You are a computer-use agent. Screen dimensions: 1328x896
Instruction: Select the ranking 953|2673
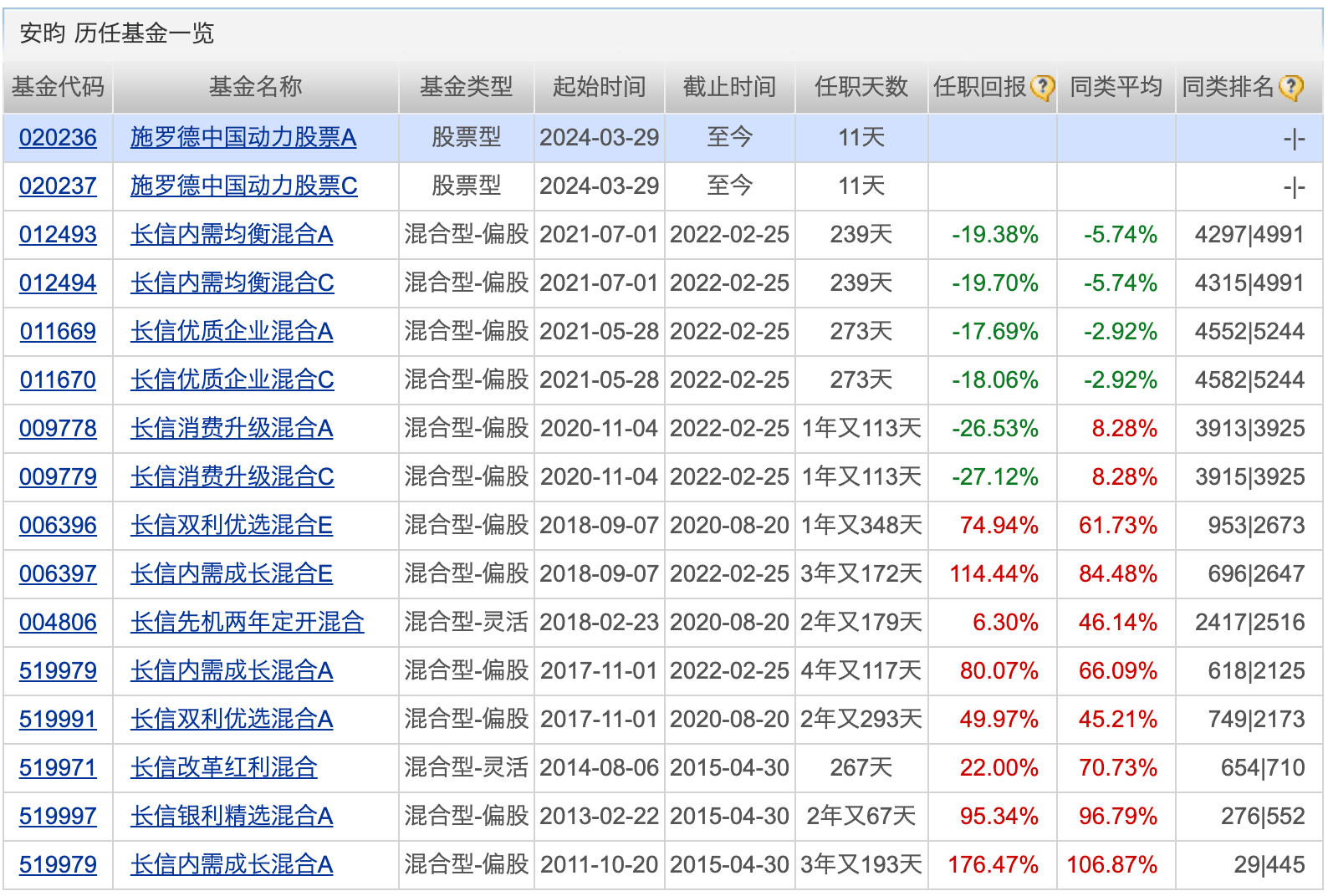click(x=1256, y=526)
